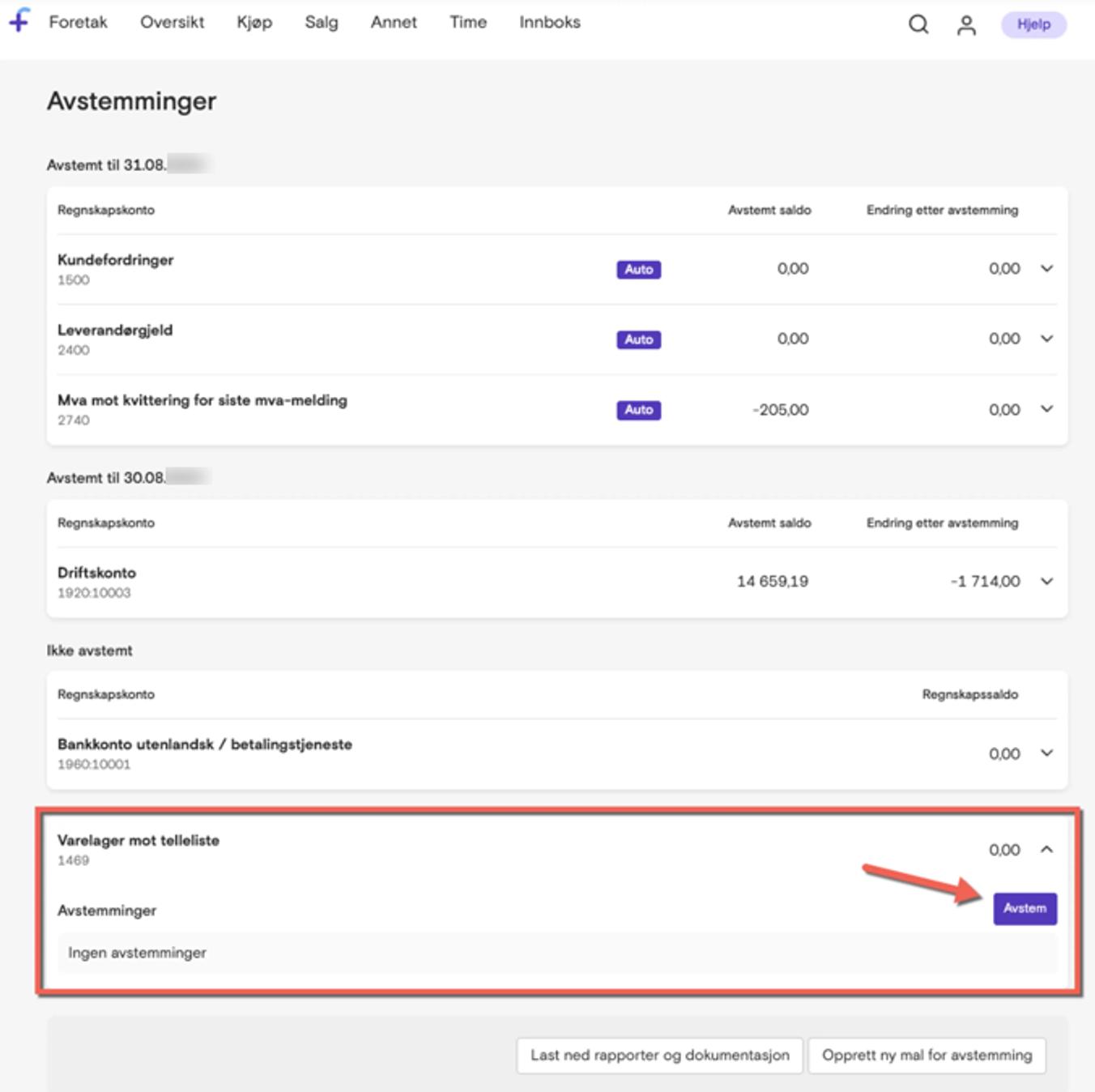The height and width of the screenshot is (1092, 1095).
Task: Click the Ikke avstemt section label
Action: tap(89, 651)
